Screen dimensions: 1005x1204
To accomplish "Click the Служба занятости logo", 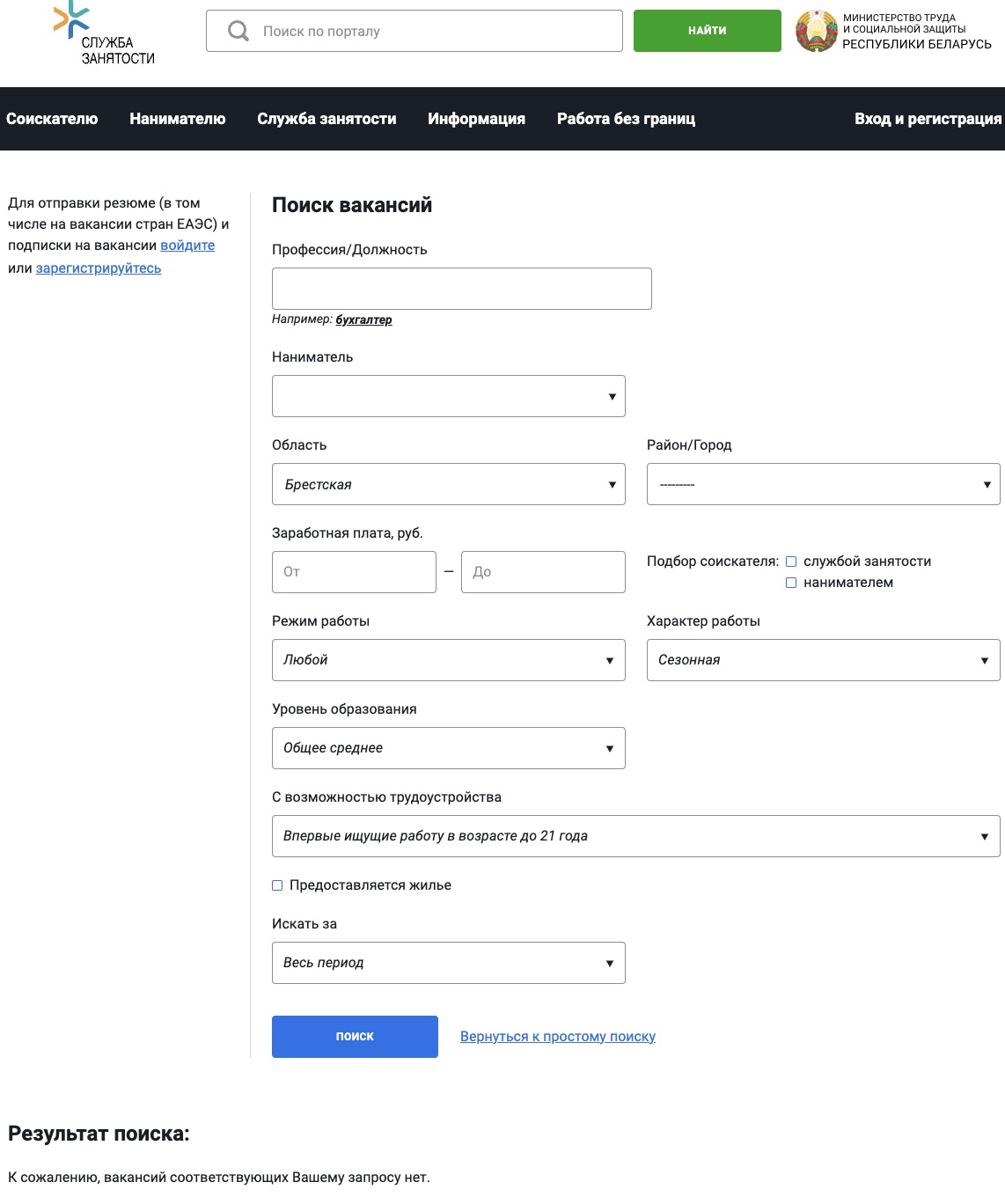I will [x=103, y=33].
